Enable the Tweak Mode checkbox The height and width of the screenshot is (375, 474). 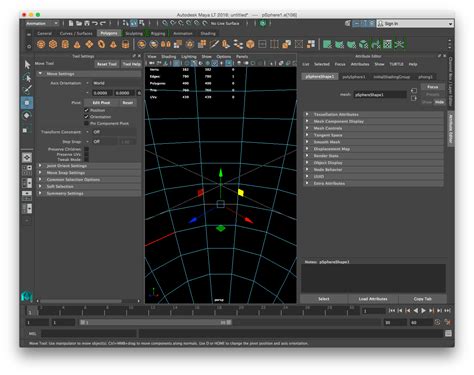pyautogui.click(x=86, y=160)
